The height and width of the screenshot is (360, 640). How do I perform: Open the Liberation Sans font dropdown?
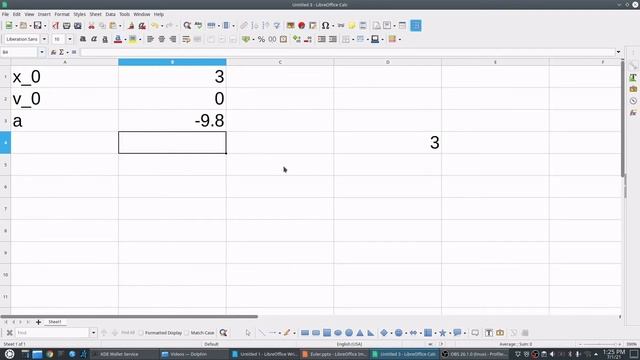coord(44,39)
